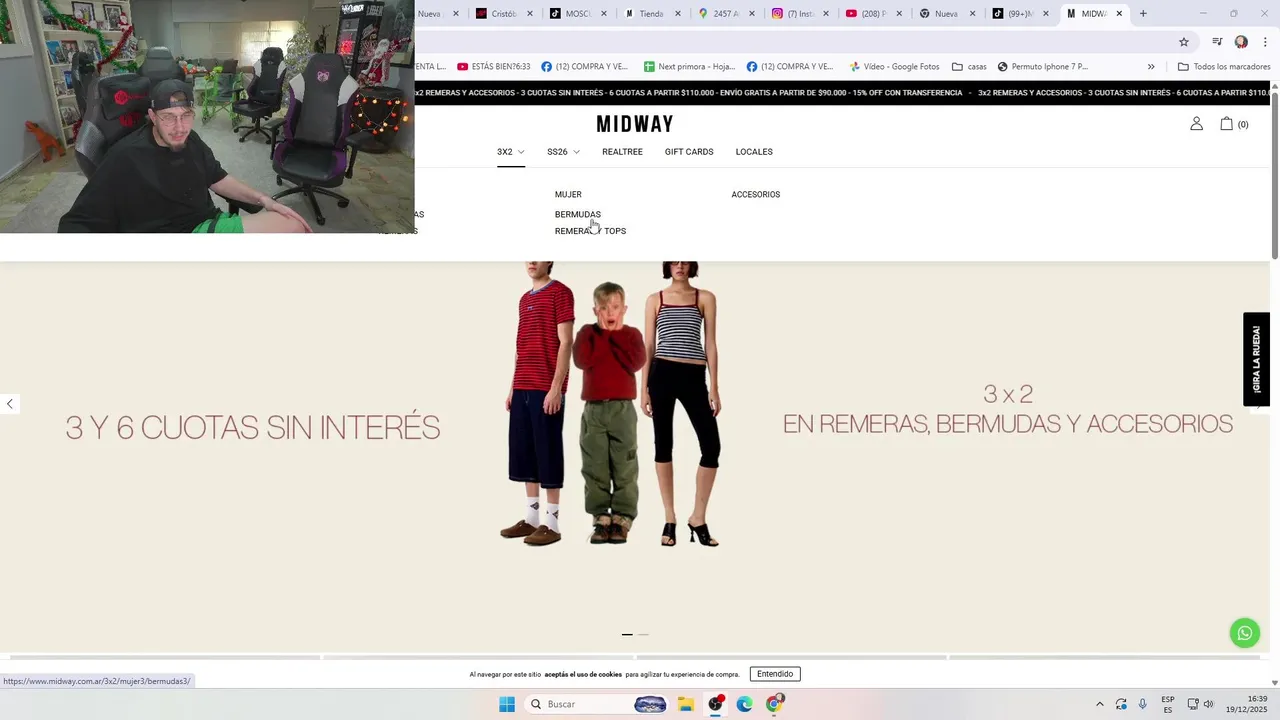Open Chrome media control icon
1280x720 pixels.
1217,42
